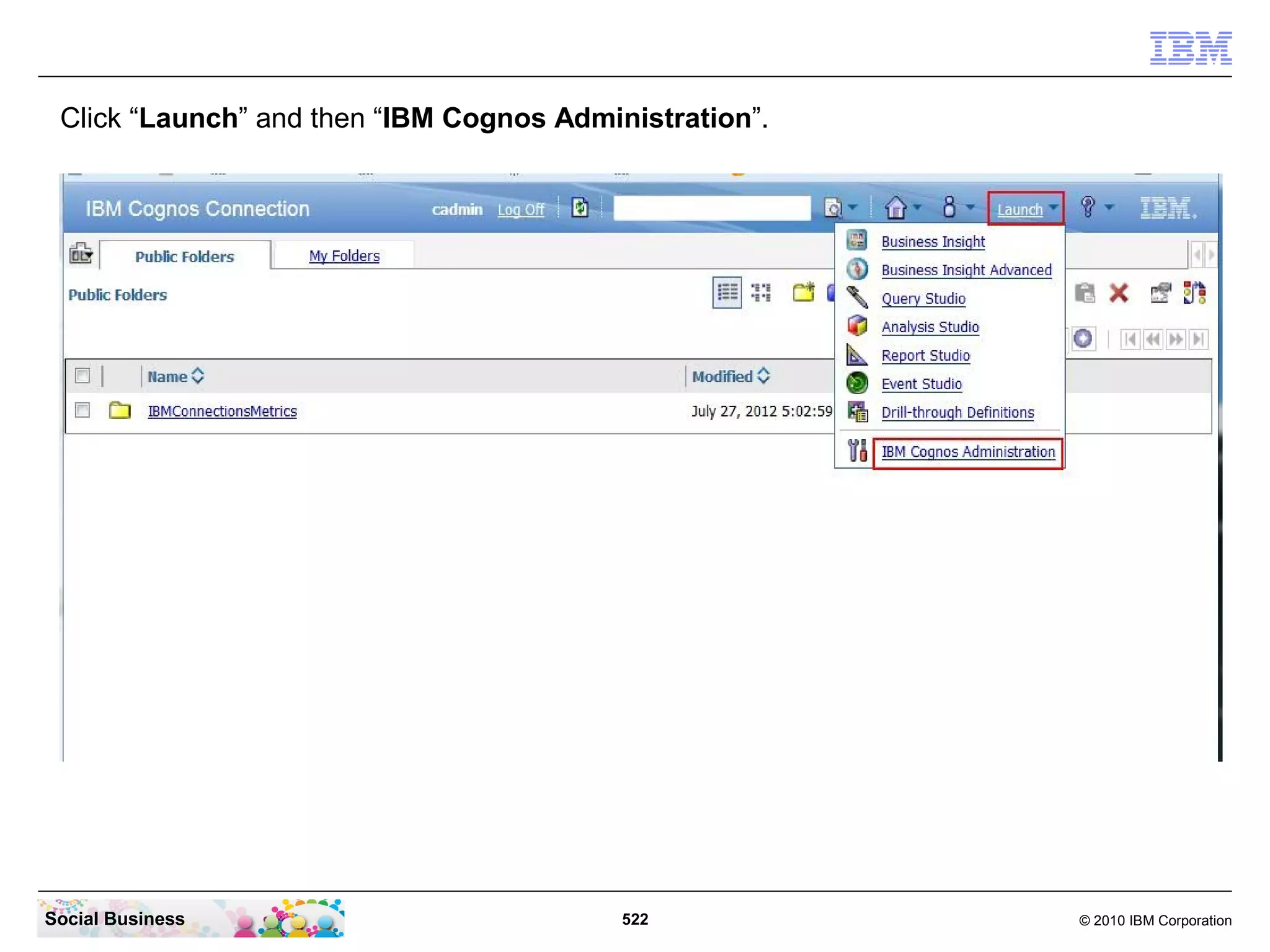Open the Home house icon
This screenshot has width=1270, height=952.
[895, 208]
